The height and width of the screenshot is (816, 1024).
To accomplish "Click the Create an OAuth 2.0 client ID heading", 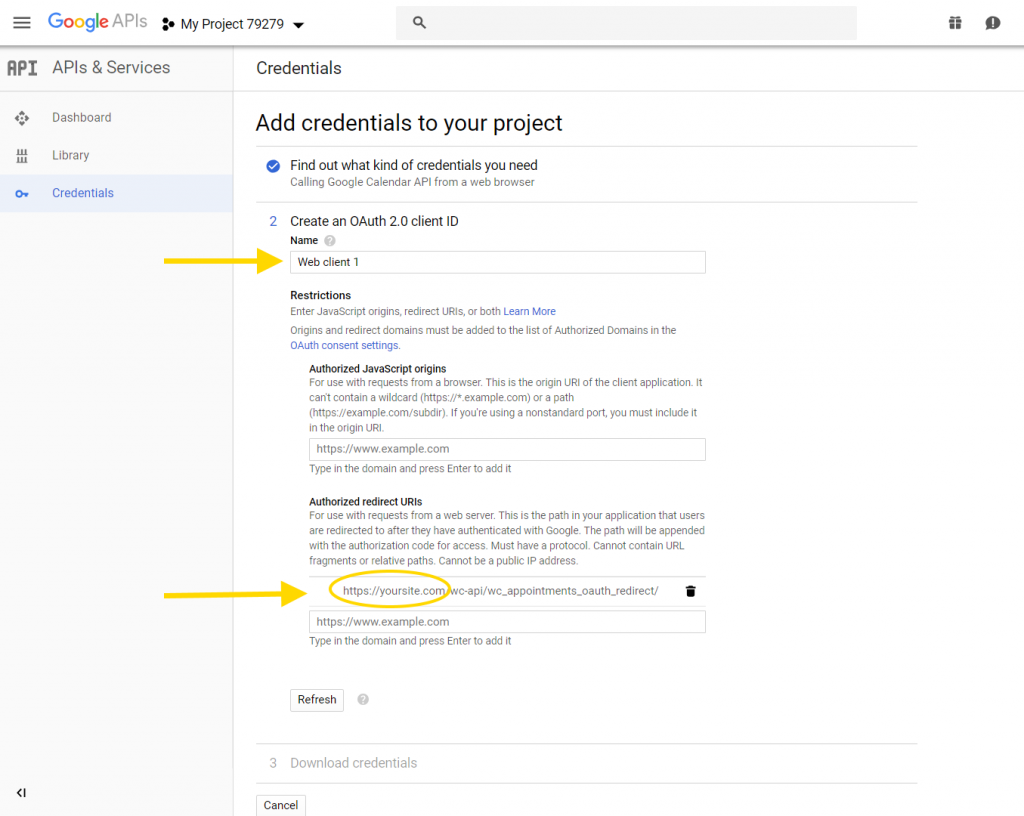I will 374,221.
